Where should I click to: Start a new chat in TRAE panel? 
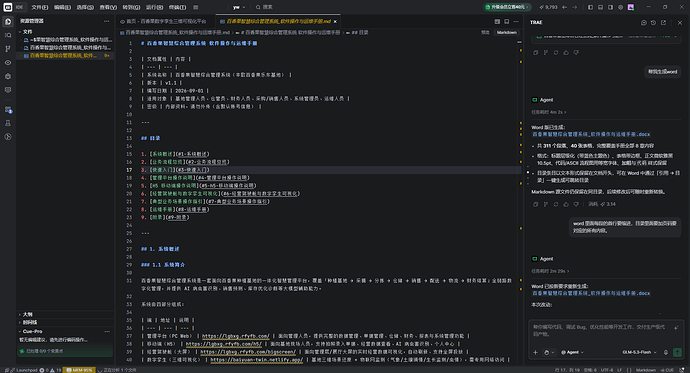click(643, 22)
